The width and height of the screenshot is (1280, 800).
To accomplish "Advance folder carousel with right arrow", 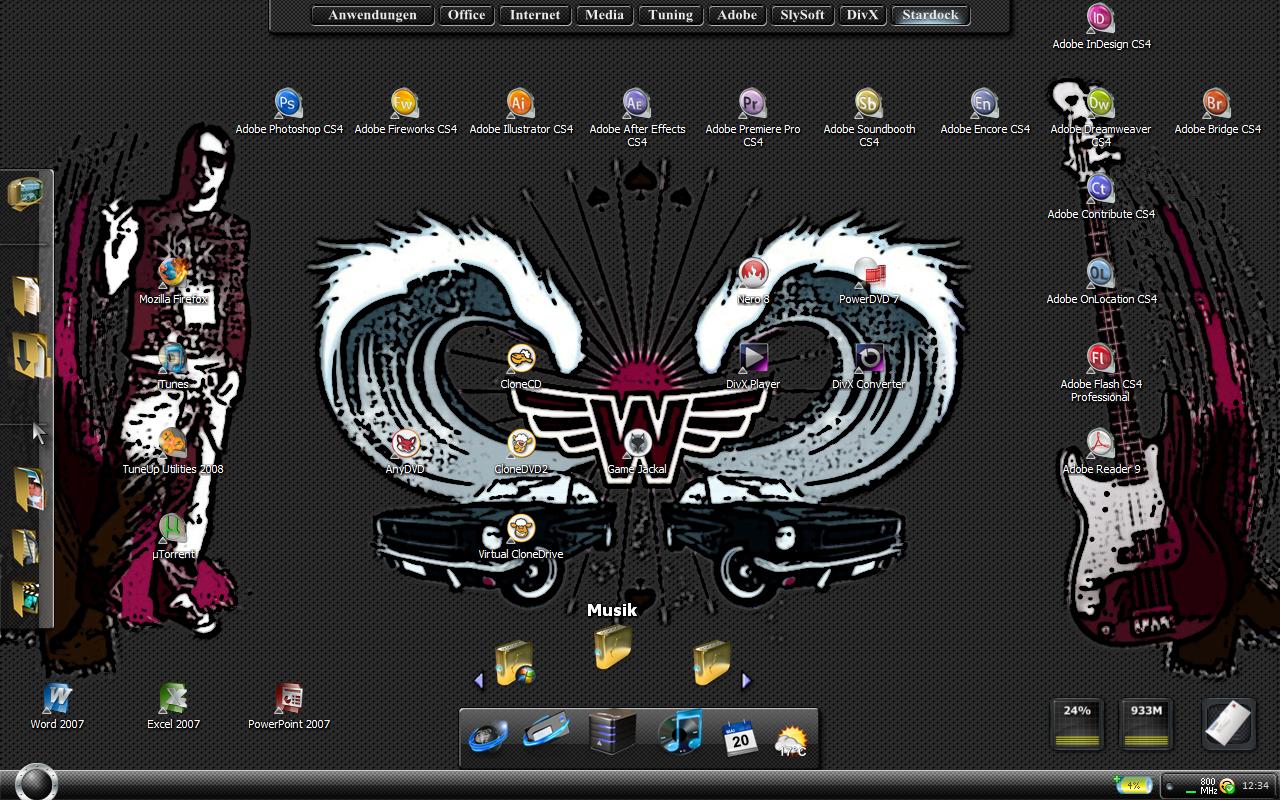I will tap(746, 680).
